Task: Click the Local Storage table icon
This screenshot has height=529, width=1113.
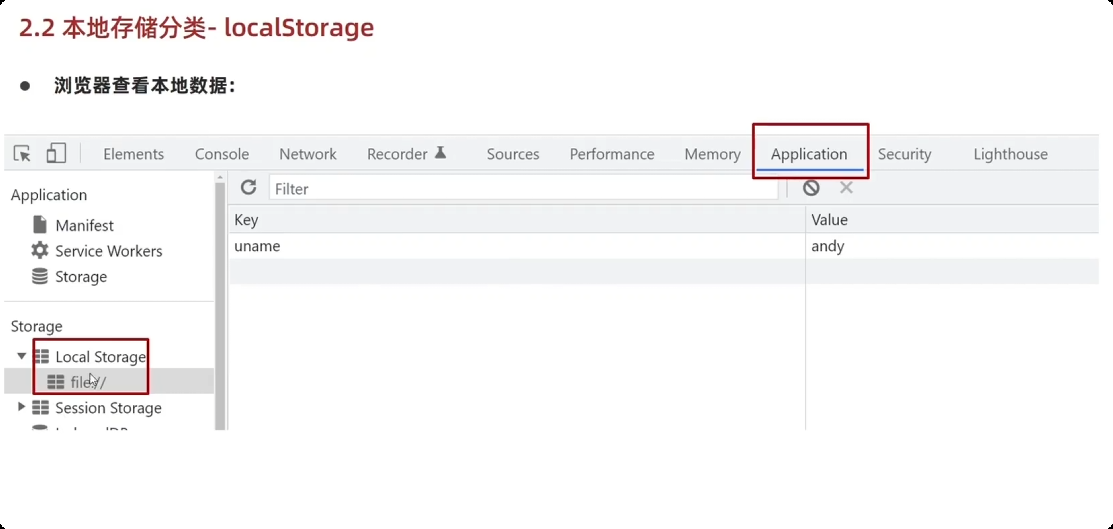Action: point(42,356)
